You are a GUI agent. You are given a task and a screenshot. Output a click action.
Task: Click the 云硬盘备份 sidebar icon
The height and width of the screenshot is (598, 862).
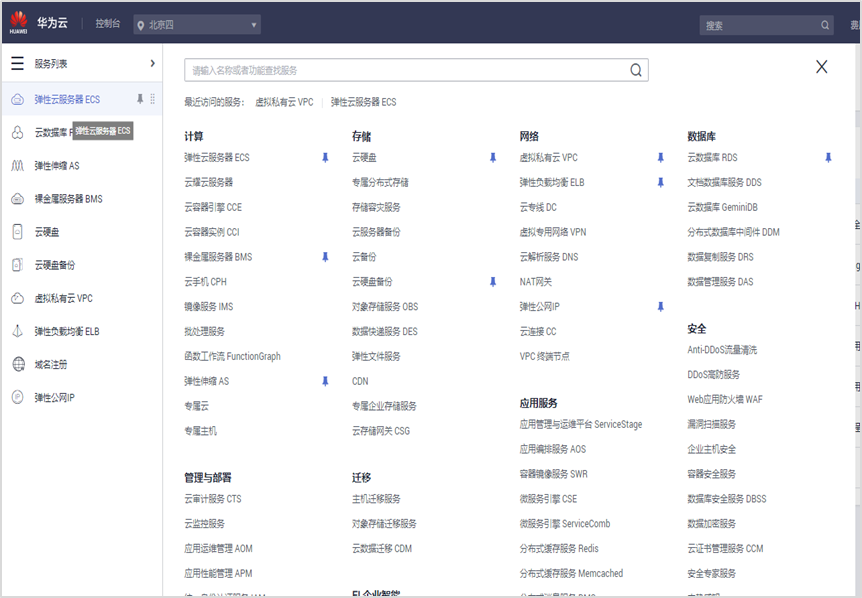click(x=18, y=265)
